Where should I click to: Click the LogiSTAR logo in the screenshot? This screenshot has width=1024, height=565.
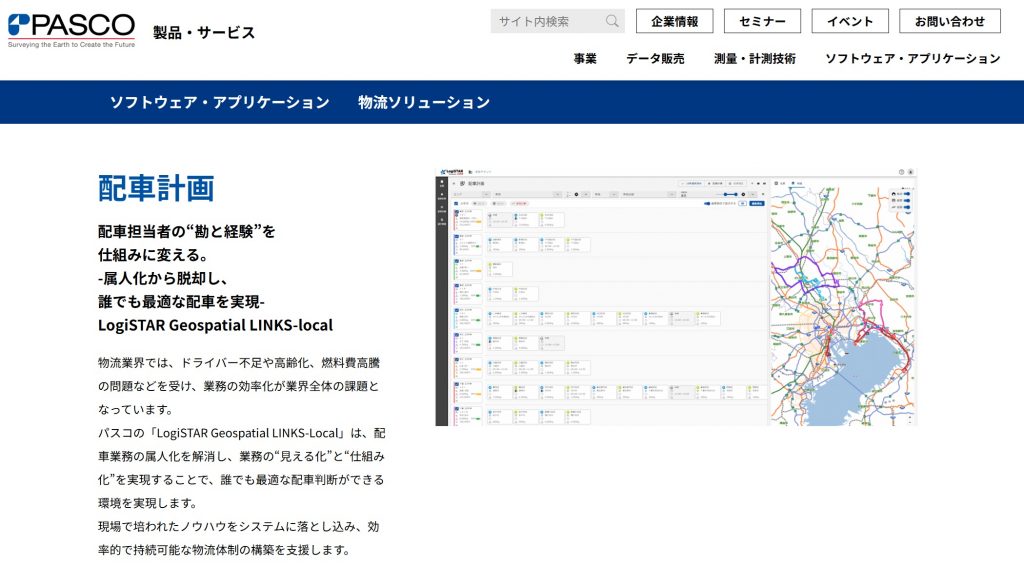click(x=456, y=172)
